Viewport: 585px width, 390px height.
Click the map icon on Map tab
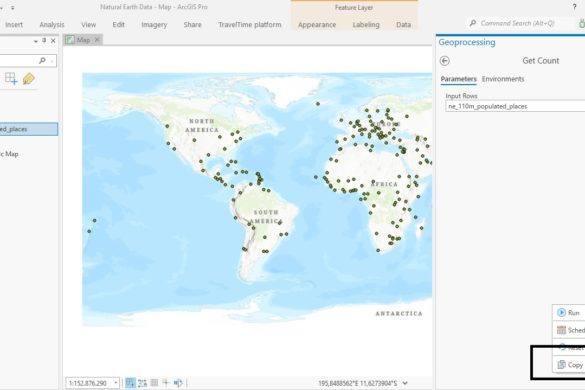[70, 40]
